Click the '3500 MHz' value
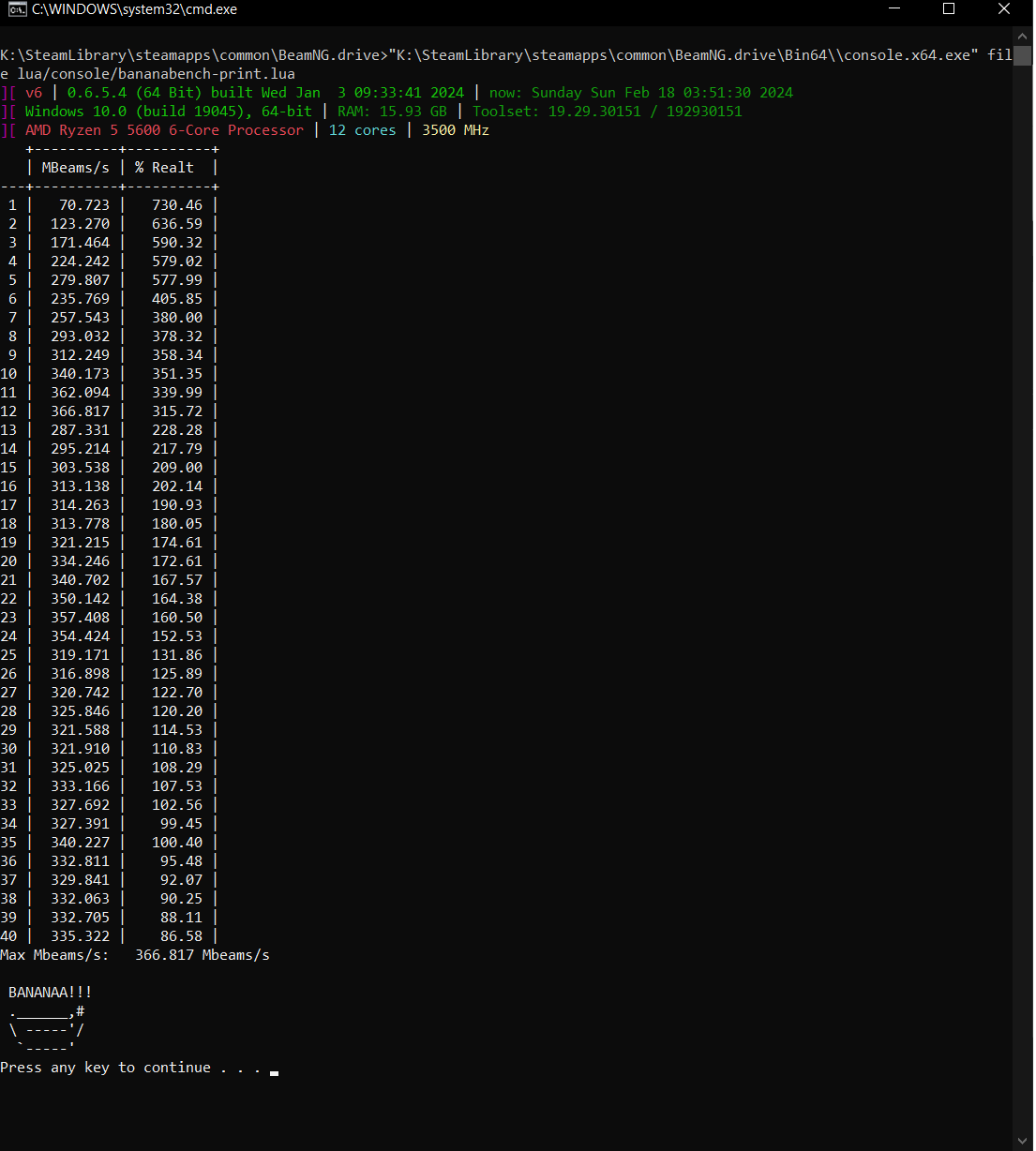The height and width of the screenshot is (1151, 1036). pyautogui.click(x=456, y=130)
